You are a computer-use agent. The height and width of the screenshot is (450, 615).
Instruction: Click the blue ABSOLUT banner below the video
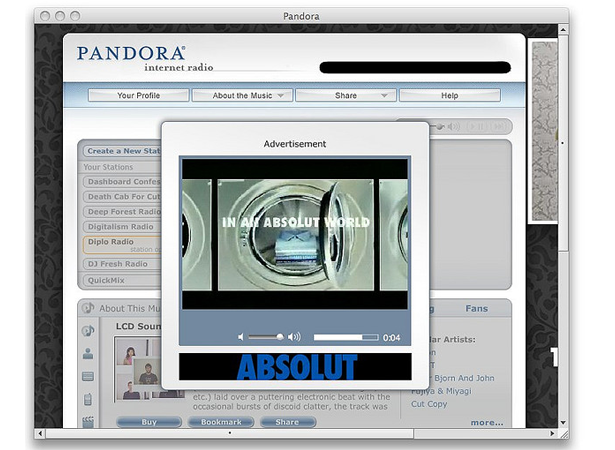click(x=295, y=366)
